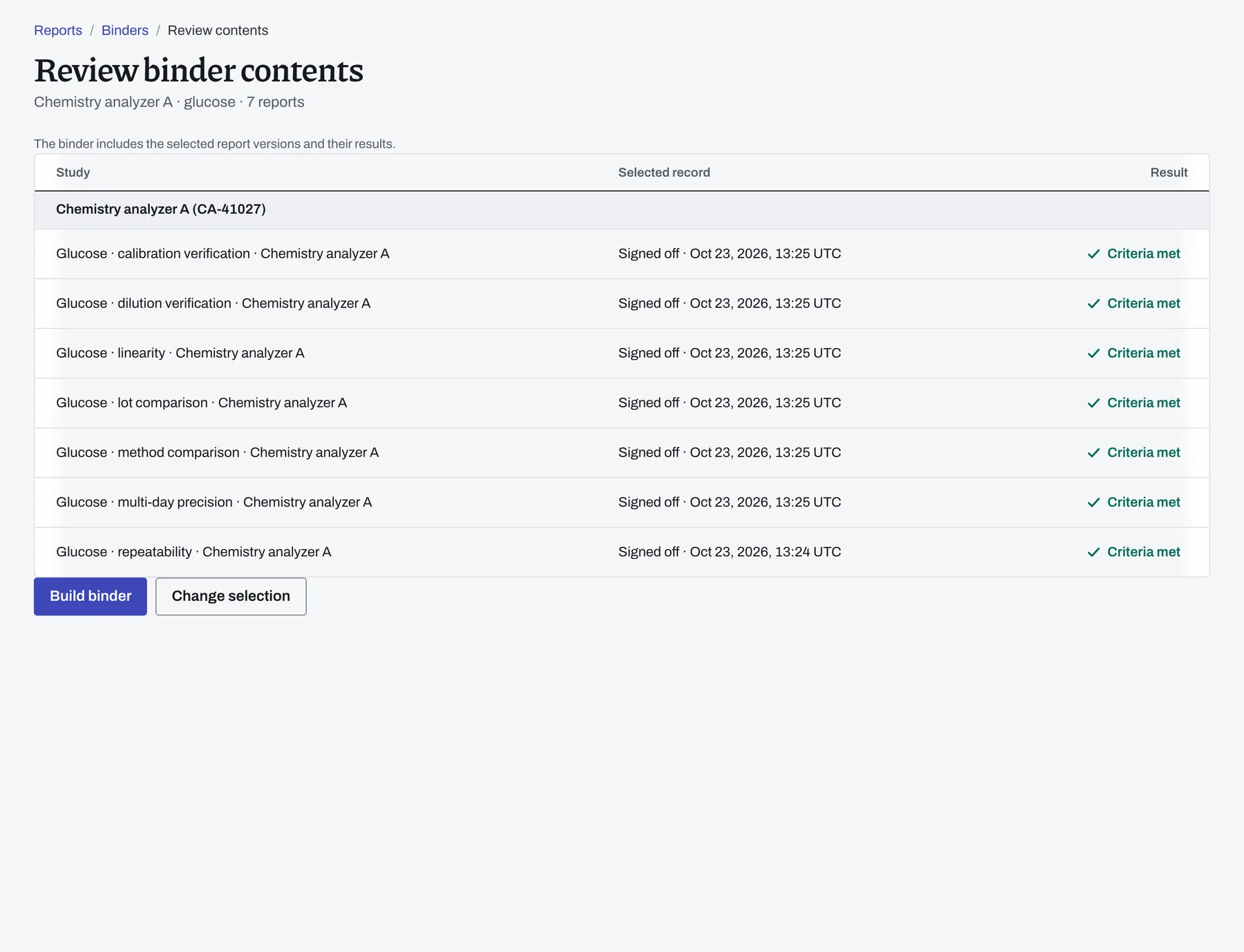Click checkmark icon in method comparison row
Image resolution: width=1244 pixels, height=952 pixels.
[x=1093, y=453]
